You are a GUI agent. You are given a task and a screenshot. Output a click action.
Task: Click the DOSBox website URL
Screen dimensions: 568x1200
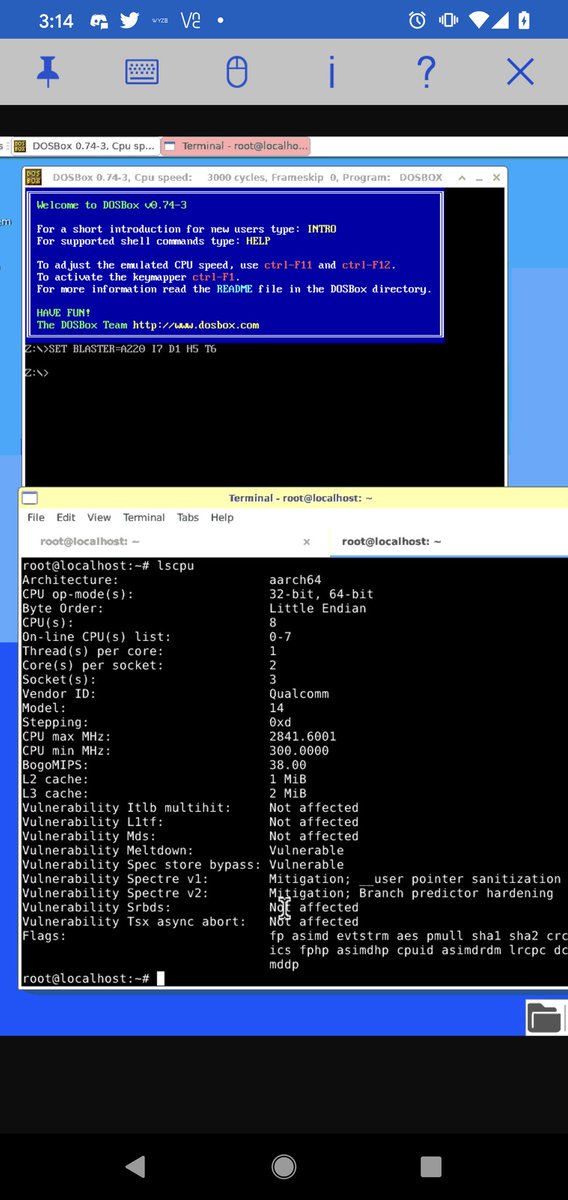click(194, 325)
